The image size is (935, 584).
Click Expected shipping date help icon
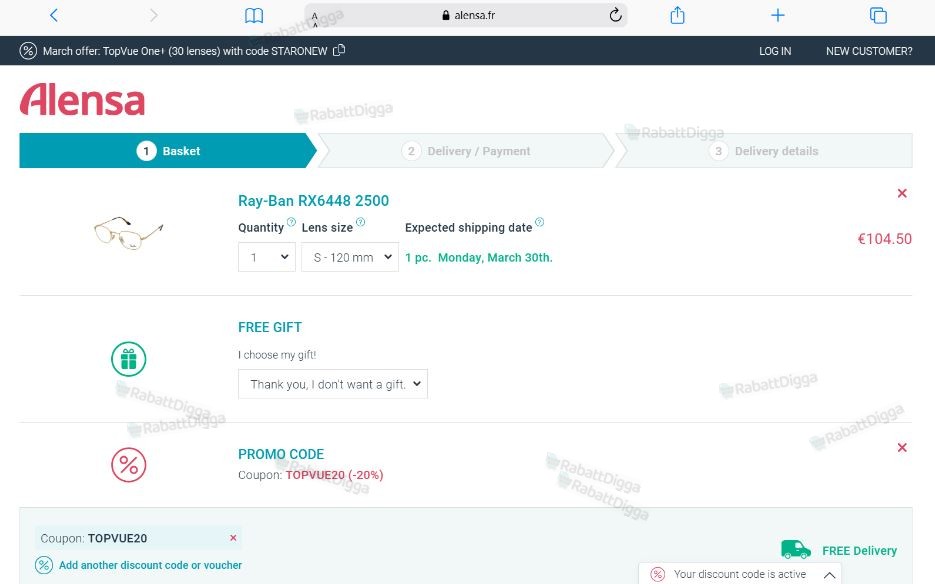539,222
